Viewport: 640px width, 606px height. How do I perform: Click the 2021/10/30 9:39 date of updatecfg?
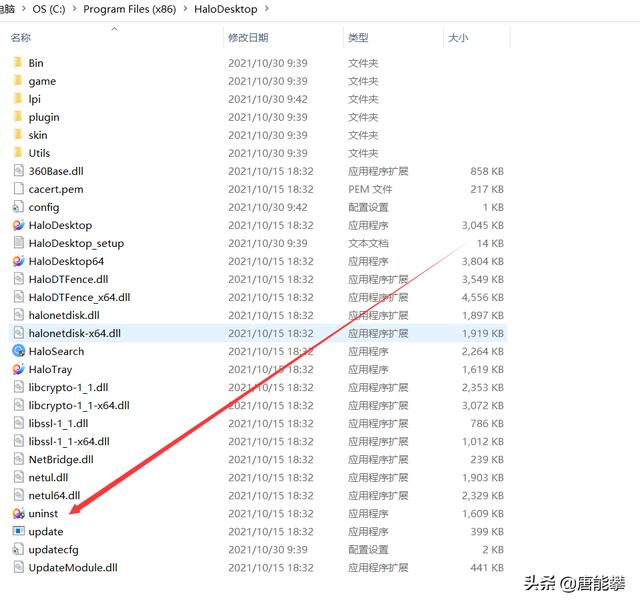click(x=268, y=549)
